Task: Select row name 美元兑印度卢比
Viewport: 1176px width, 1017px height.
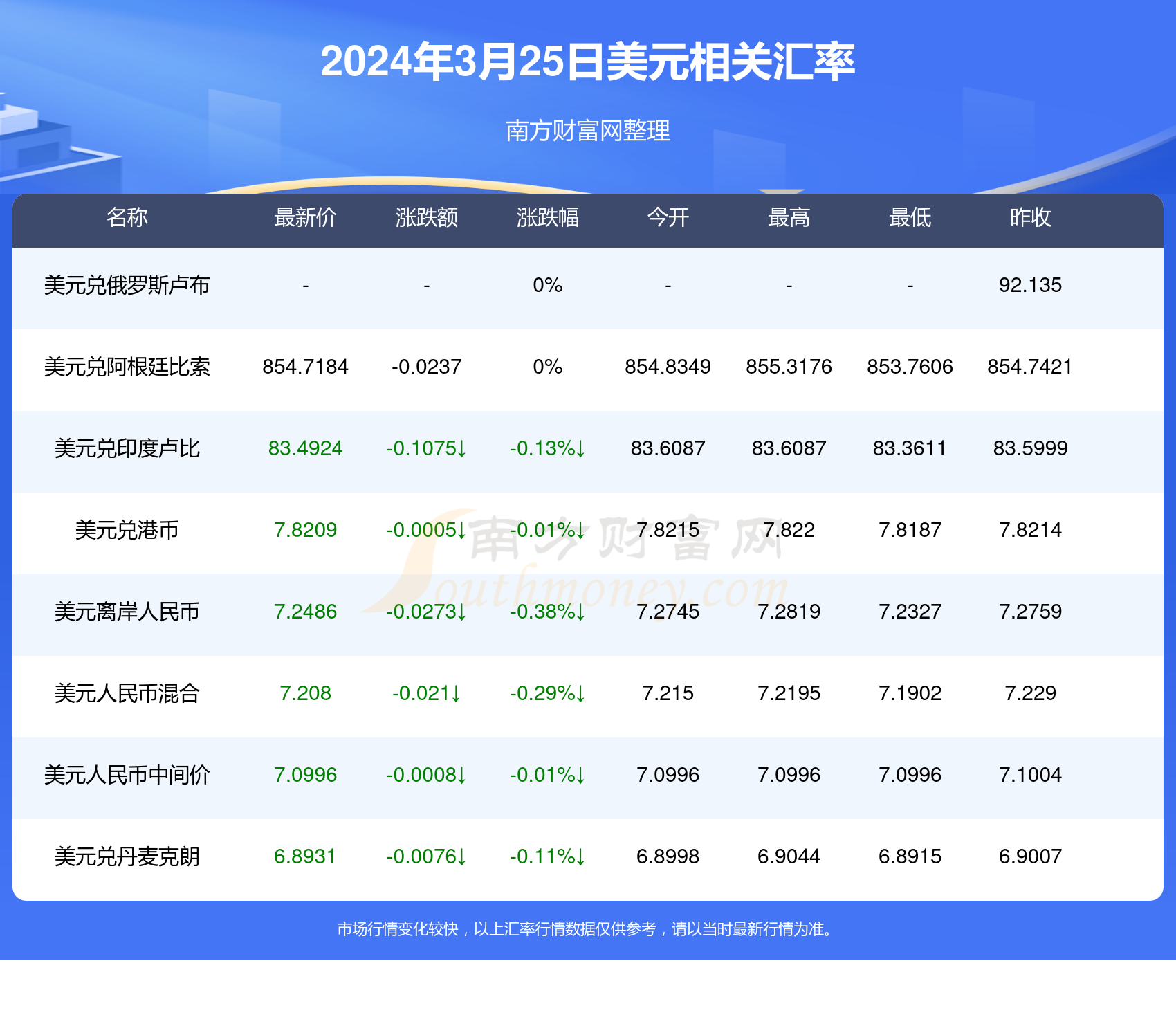Action: coord(127,448)
